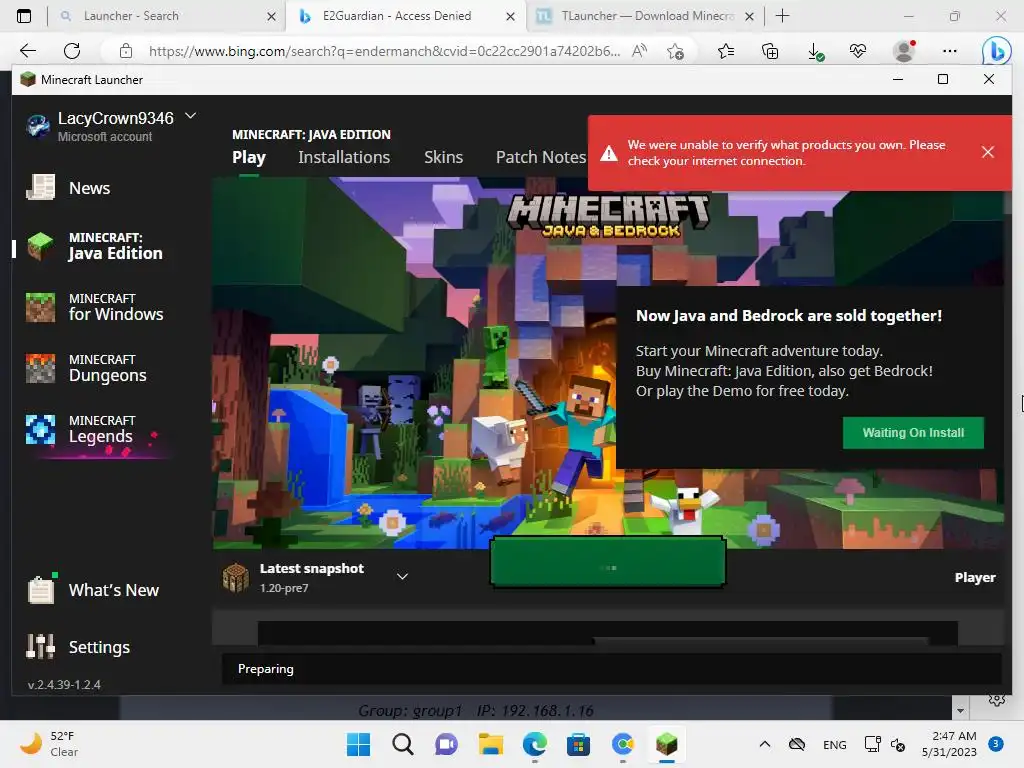1024x768 pixels.
Task: Open the Favorites list in Edge
Action: click(726, 51)
